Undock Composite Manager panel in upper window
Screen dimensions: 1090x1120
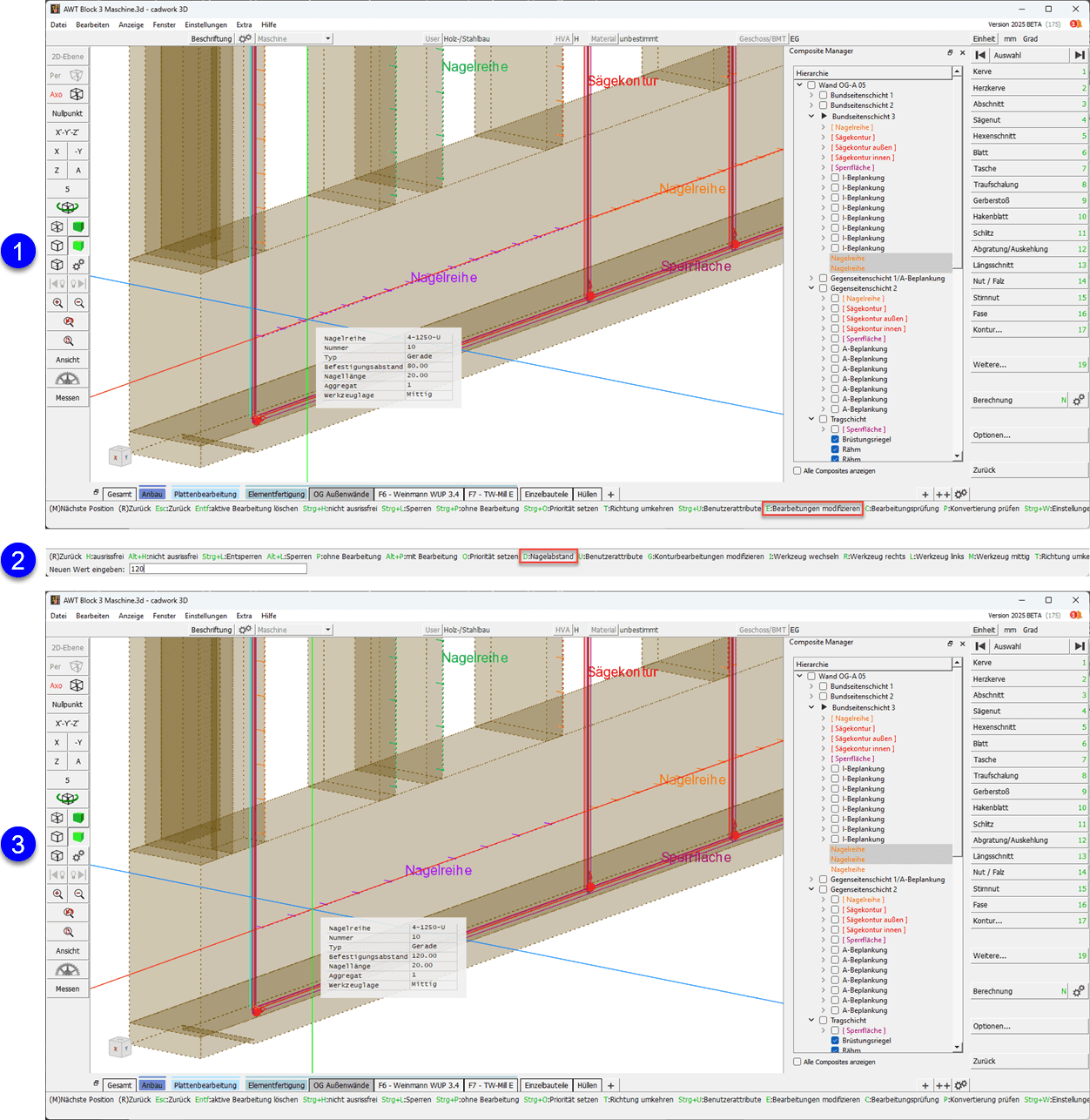pyautogui.click(x=950, y=52)
